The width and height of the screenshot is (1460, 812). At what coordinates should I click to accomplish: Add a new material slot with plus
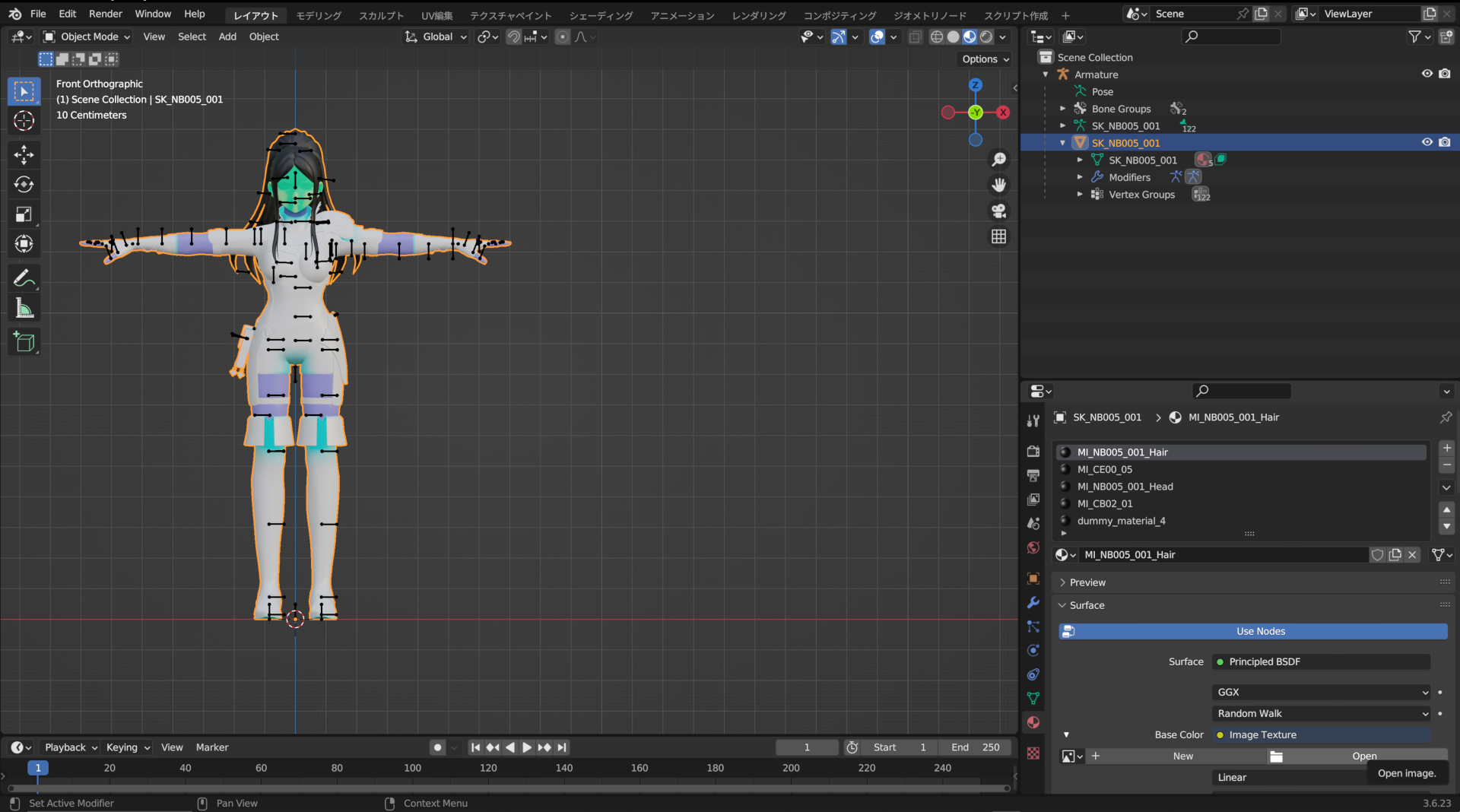tap(1447, 449)
